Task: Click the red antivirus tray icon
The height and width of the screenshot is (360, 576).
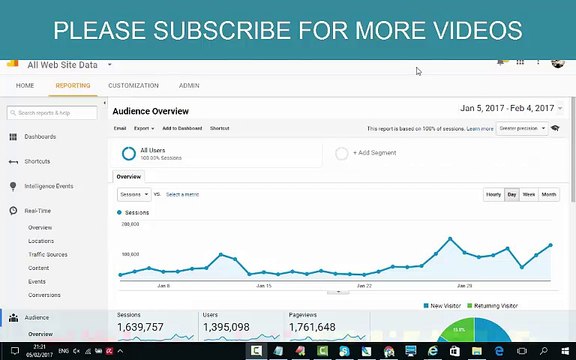Action: pyautogui.click(x=109, y=351)
